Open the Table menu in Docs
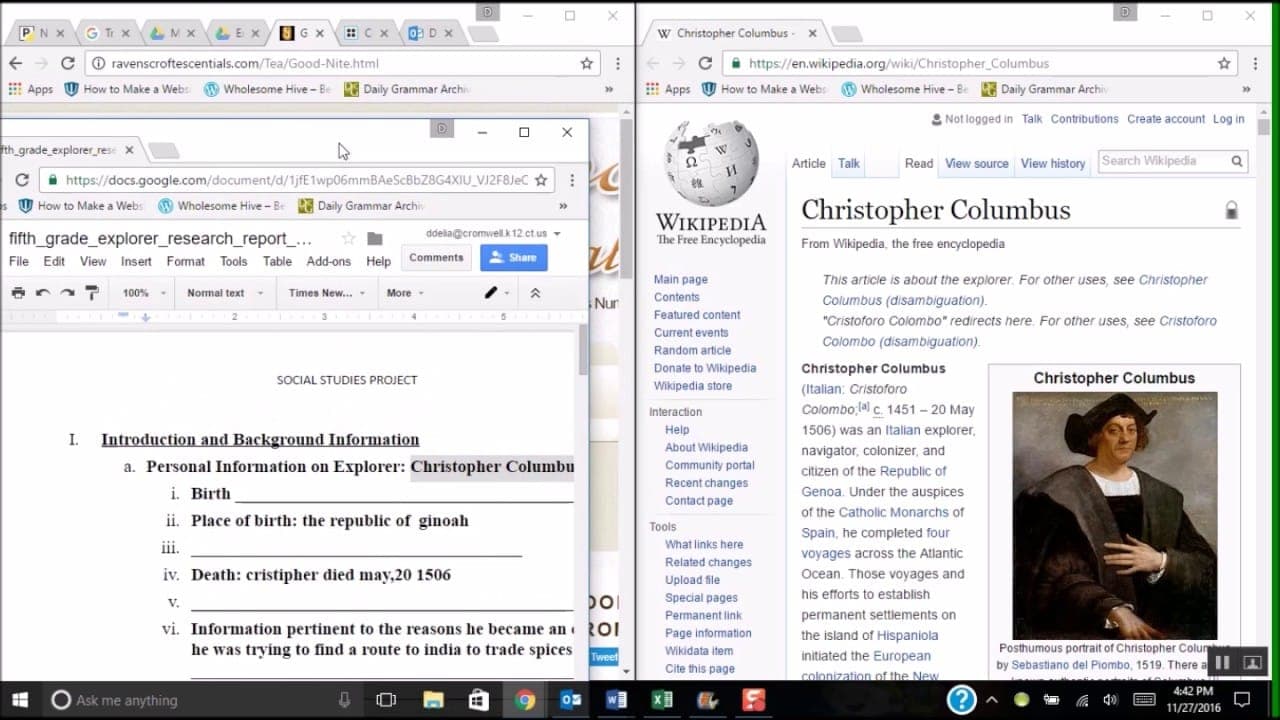The height and width of the screenshot is (720, 1280). click(x=277, y=262)
